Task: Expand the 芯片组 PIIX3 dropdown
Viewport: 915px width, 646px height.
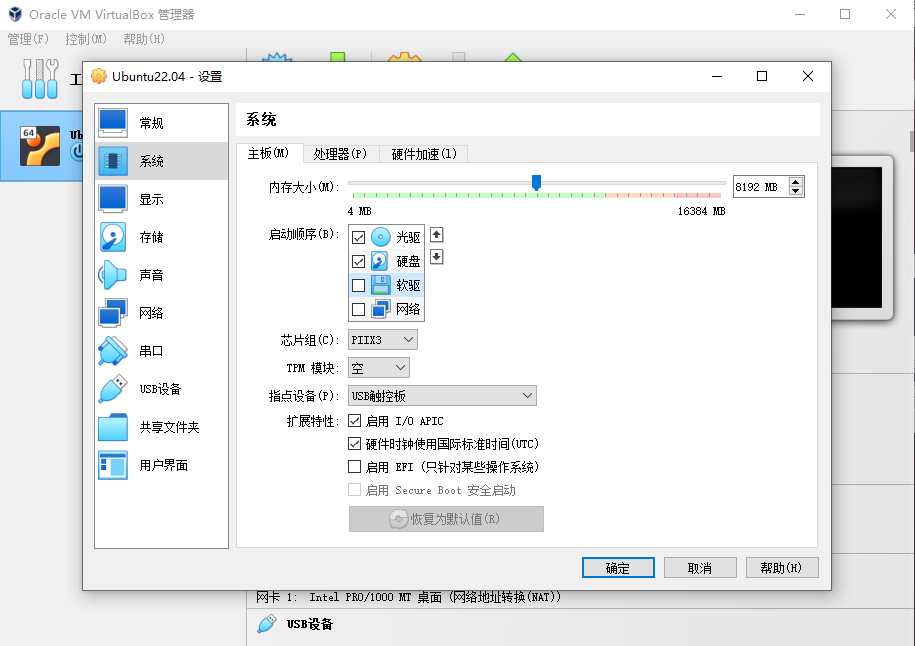Action: pyautogui.click(x=382, y=340)
